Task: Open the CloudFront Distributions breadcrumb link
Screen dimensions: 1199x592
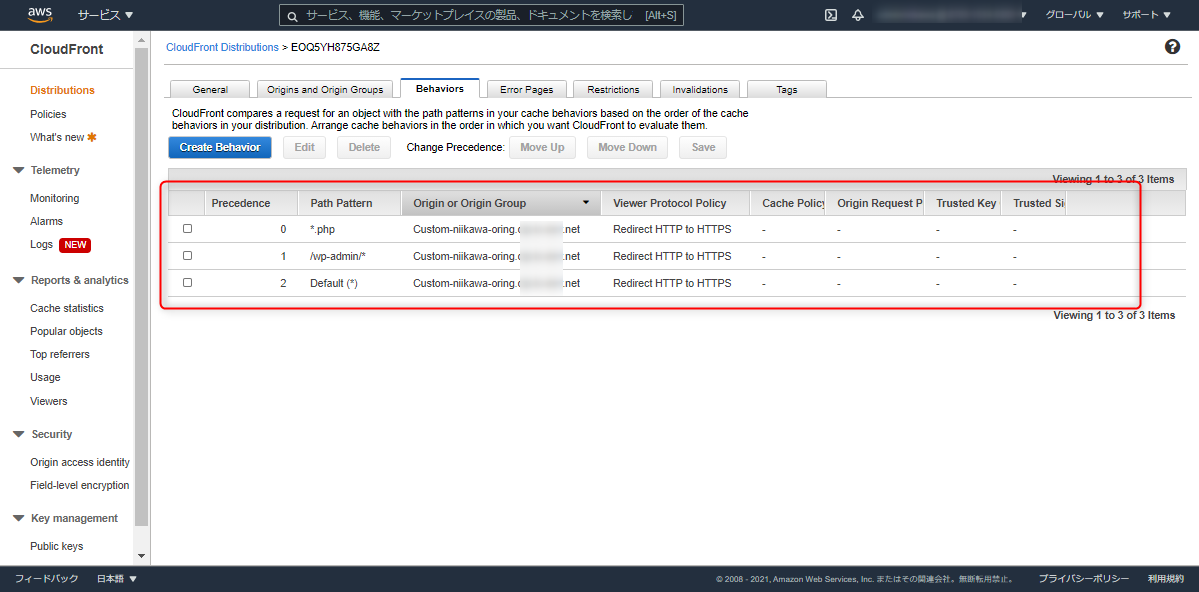Action: pos(221,46)
